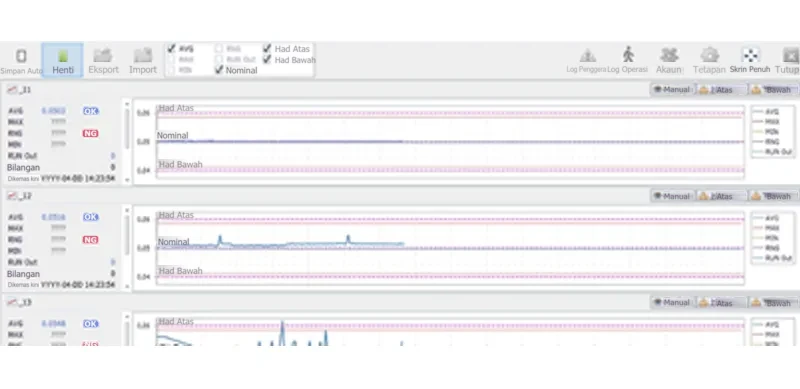Click the chart icon beside _13
Viewport: 800px width, 389px height.
pos(12,302)
